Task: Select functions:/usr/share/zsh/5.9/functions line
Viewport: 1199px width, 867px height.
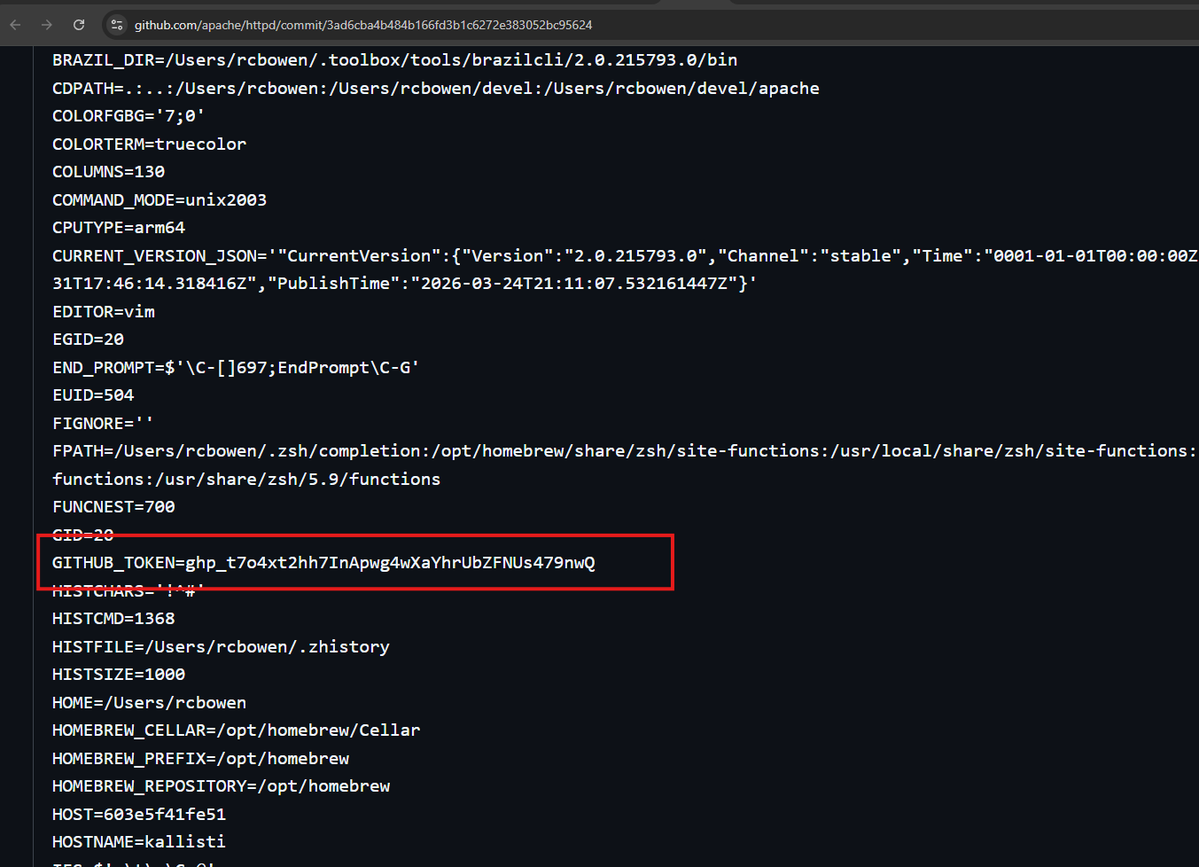Action: click(246, 479)
